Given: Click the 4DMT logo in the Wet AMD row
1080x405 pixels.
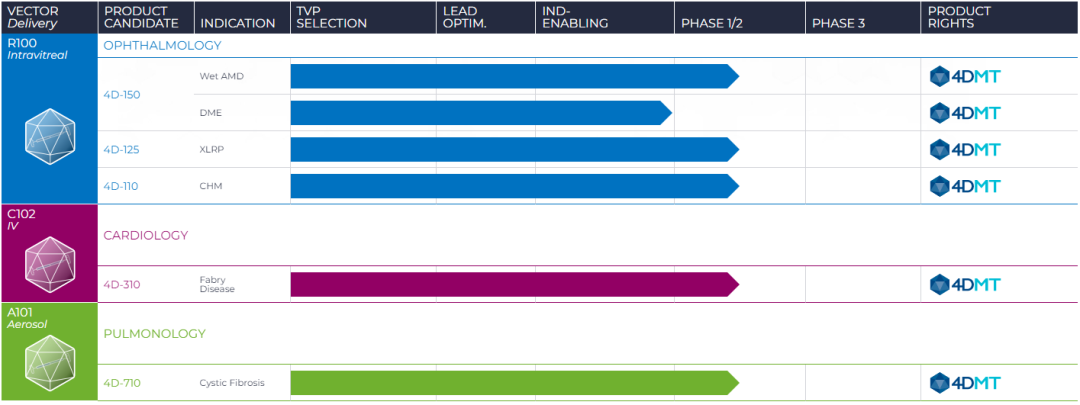Looking at the screenshot, I should tap(964, 76).
